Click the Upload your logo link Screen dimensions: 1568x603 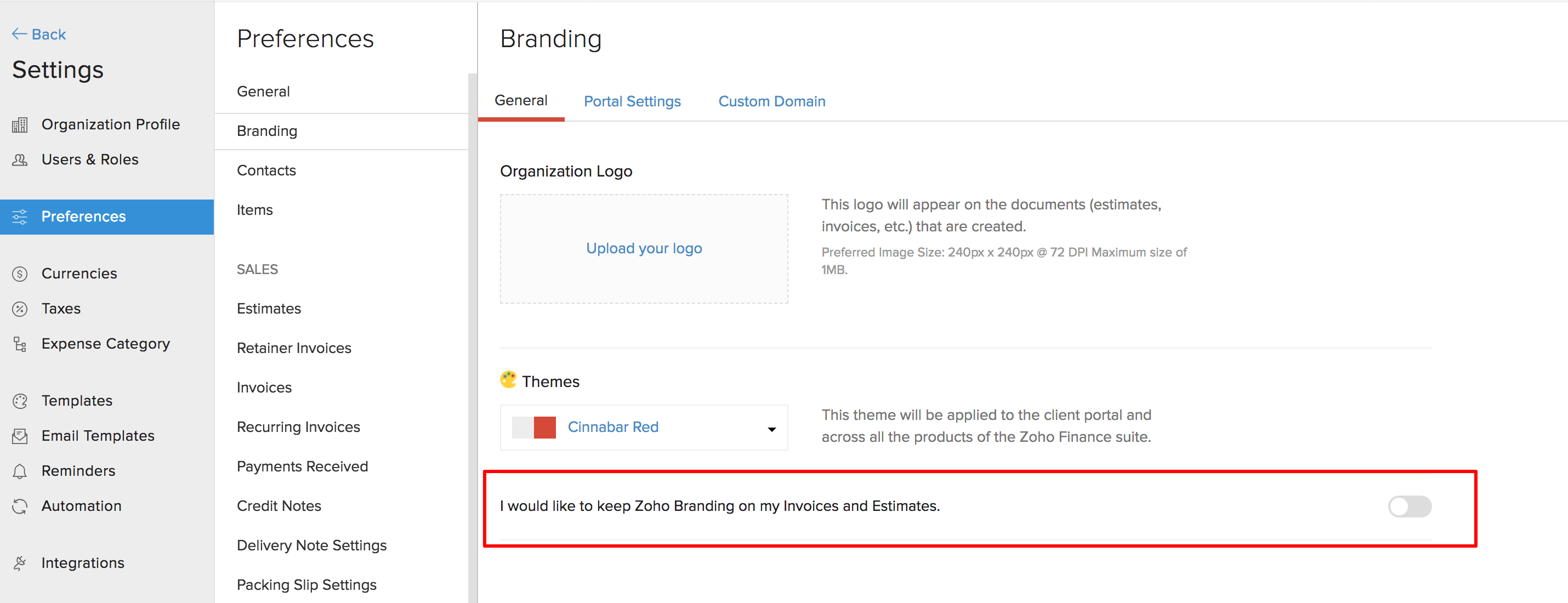point(644,248)
